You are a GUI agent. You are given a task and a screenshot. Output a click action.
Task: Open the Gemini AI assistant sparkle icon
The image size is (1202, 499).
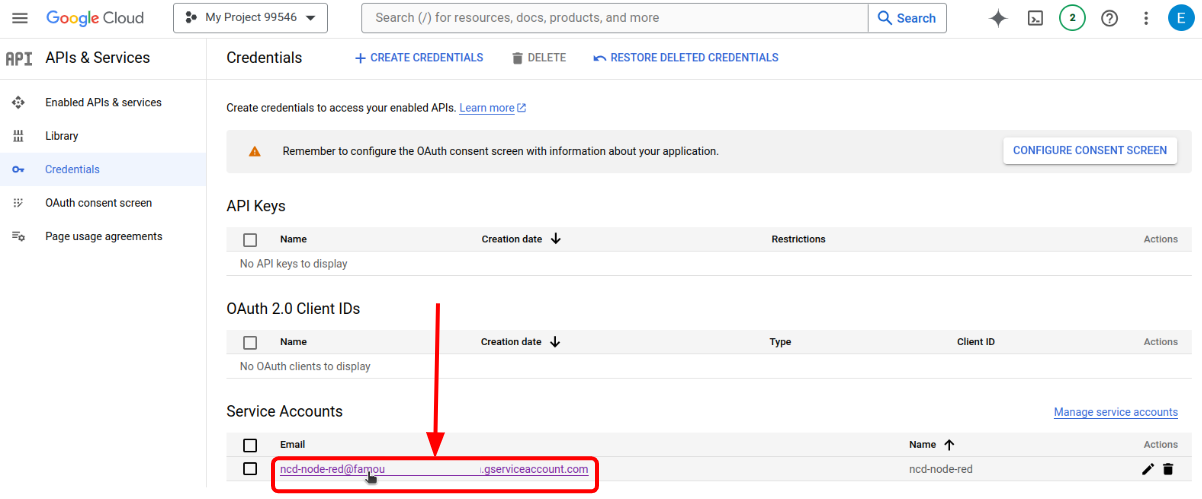coord(998,18)
